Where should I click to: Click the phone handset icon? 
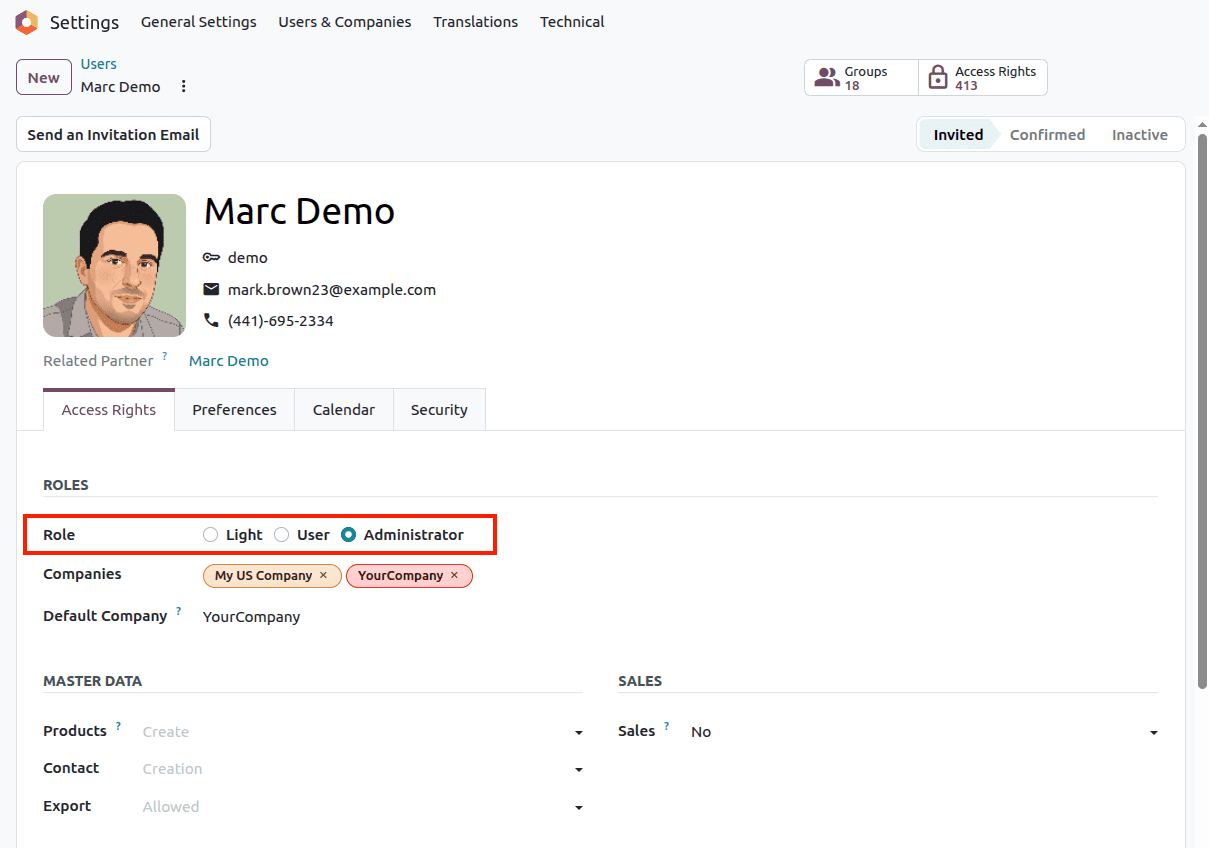(x=211, y=321)
